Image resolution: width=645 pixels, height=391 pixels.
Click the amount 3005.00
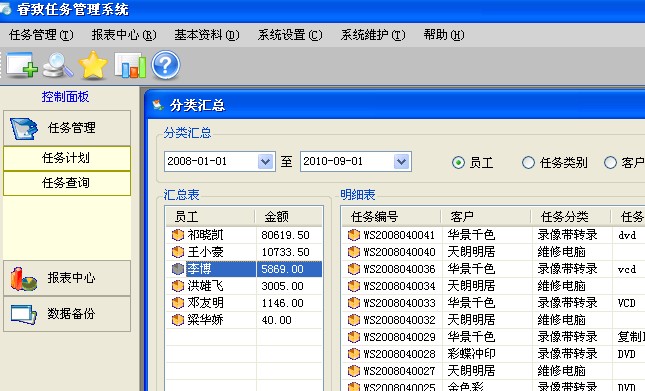283,286
